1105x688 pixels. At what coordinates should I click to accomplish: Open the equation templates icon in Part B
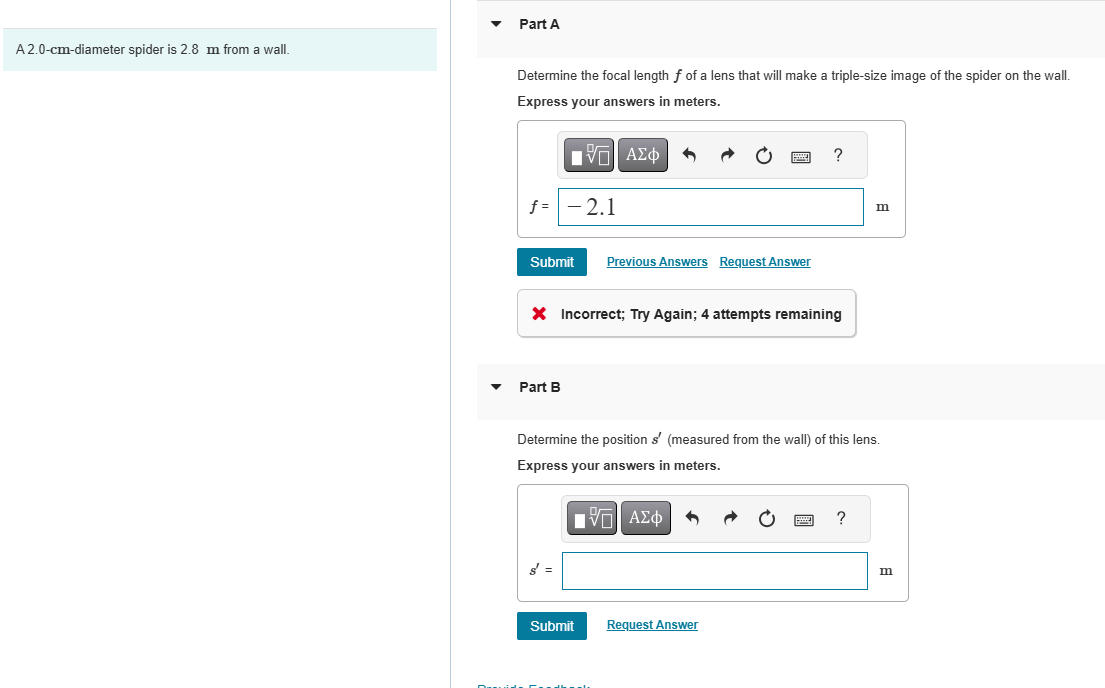591,518
